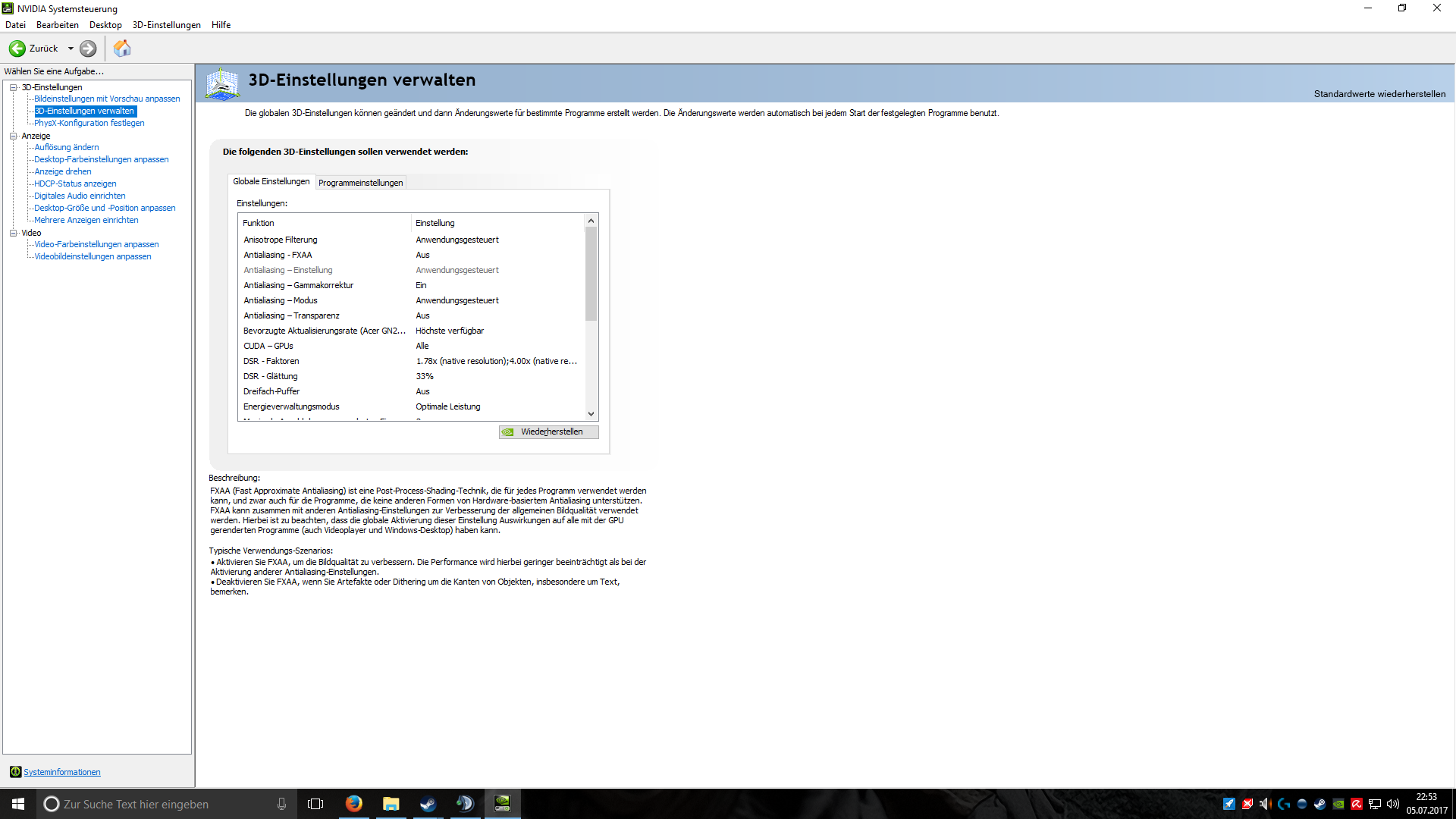Click the settings list scroll-down arrow
This screenshot has width=1456, height=819.
point(591,414)
